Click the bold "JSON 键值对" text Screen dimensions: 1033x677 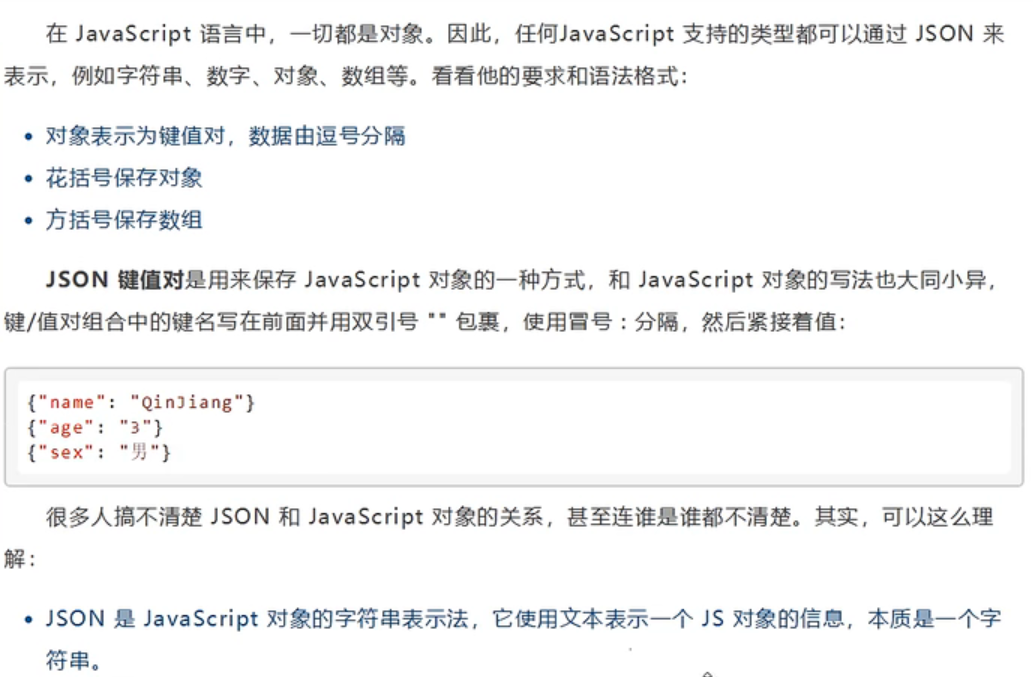(115, 281)
